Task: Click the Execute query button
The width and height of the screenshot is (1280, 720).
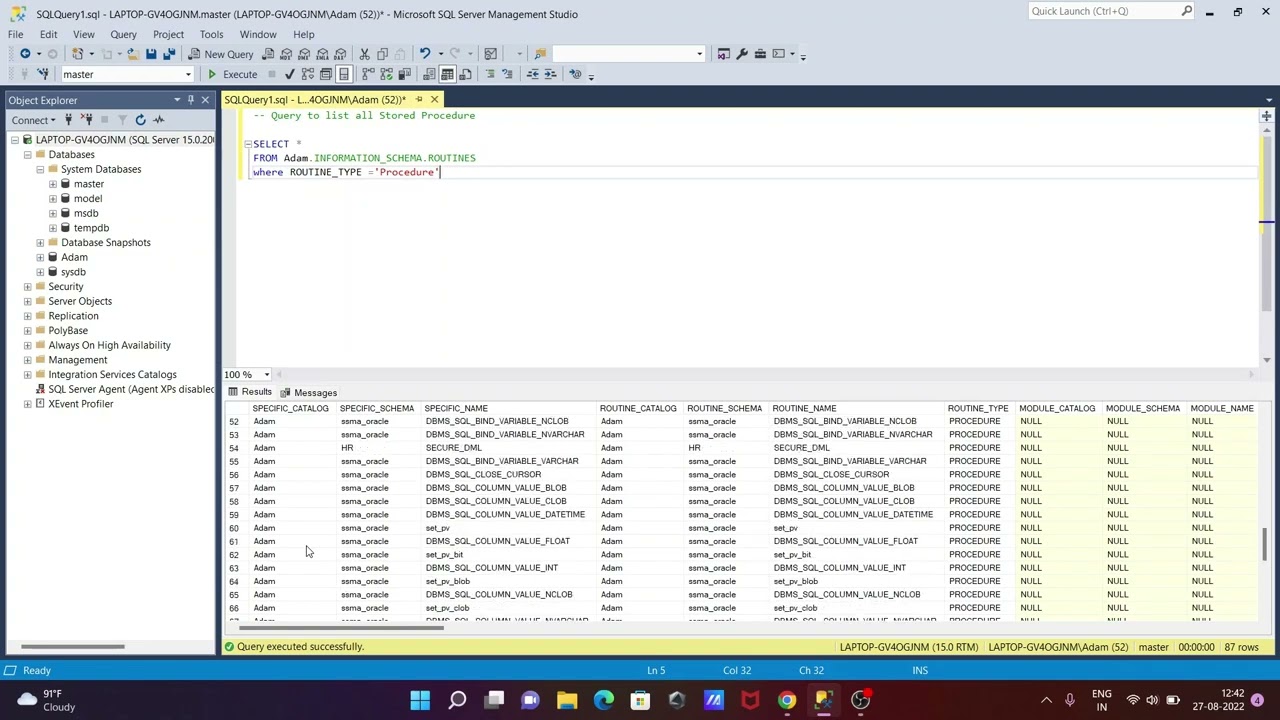Action: pyautogui.click(x=232, y=74)
